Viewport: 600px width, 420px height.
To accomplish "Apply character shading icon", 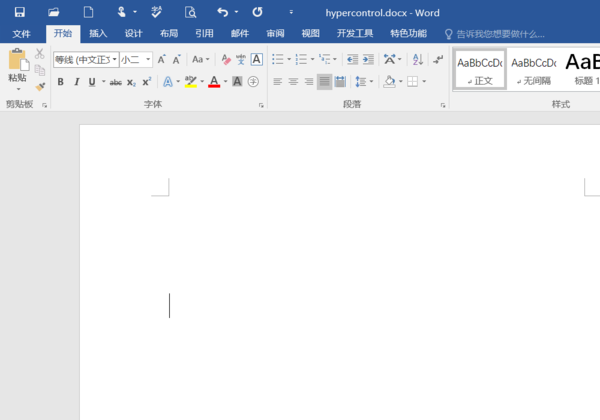I will (237, 81).
